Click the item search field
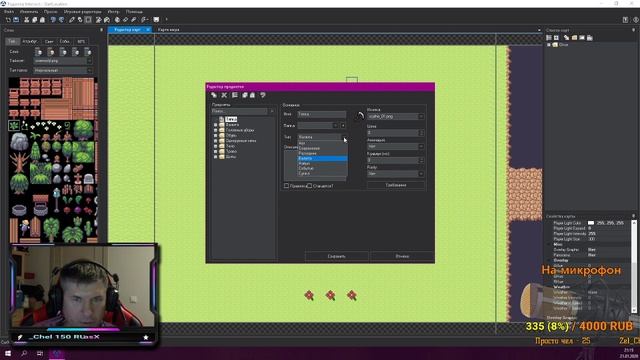Screen dimensions: 640x360 [240, 111]
